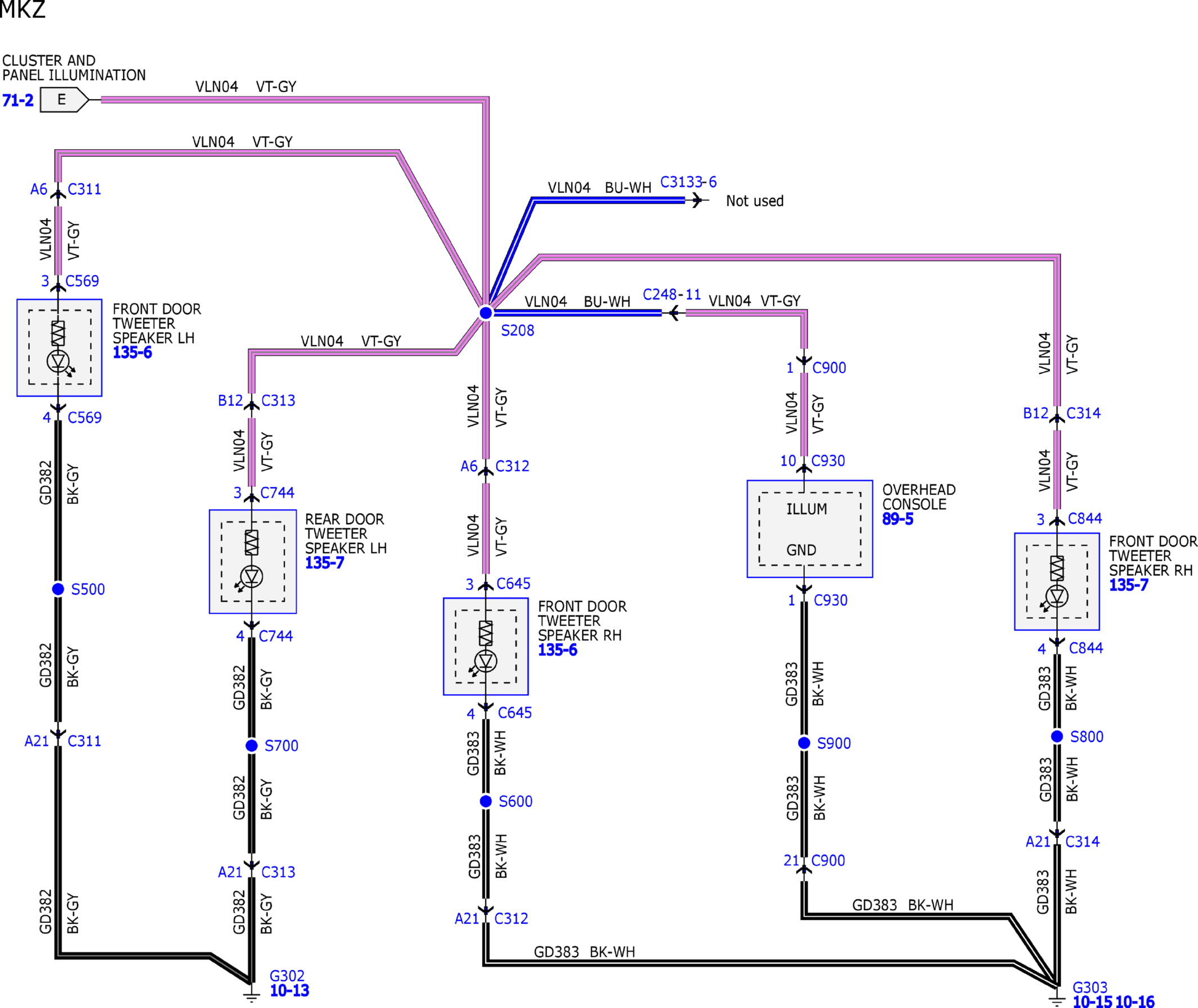Click the S208 splice dot
The width and height of the screenshot is (1198, 1008).
tap(485, 313)
